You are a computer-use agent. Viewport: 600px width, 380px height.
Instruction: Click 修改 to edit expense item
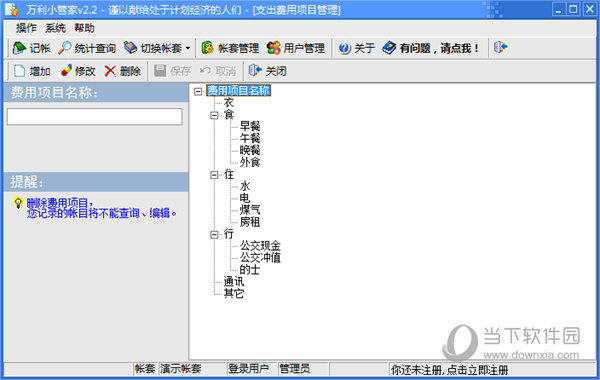pos(78,71)
